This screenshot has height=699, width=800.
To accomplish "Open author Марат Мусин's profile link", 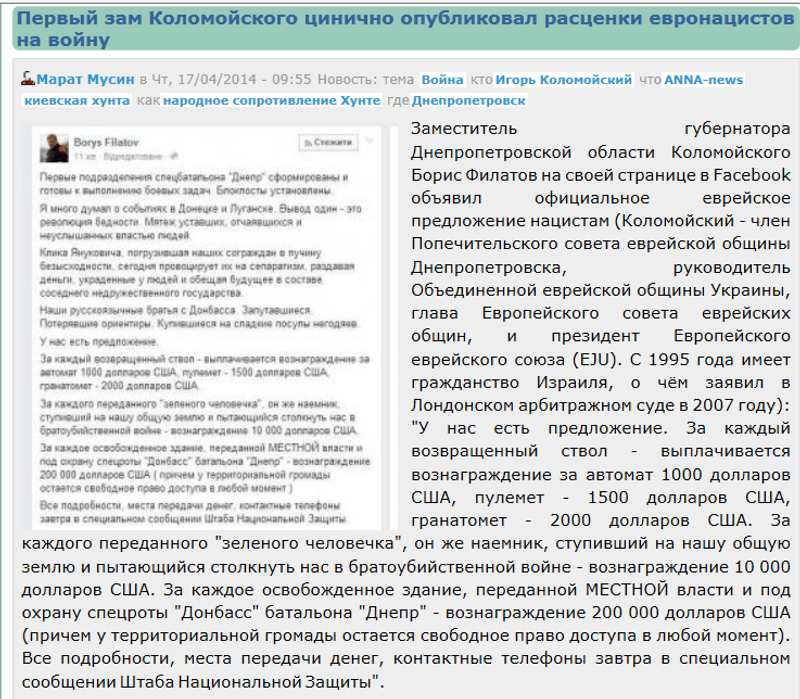I will [x=85, y=80].
